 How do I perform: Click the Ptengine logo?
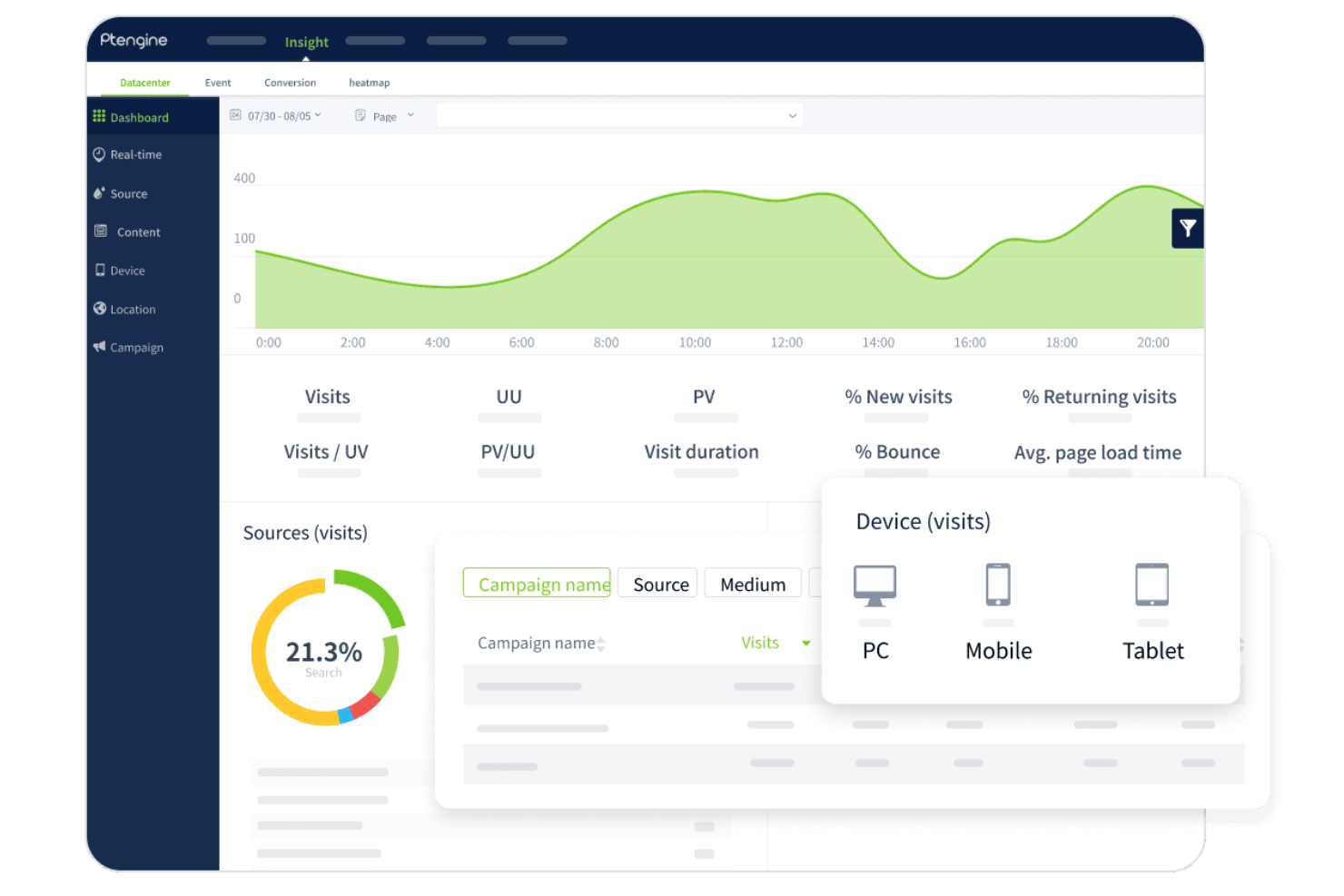point(133,40)
